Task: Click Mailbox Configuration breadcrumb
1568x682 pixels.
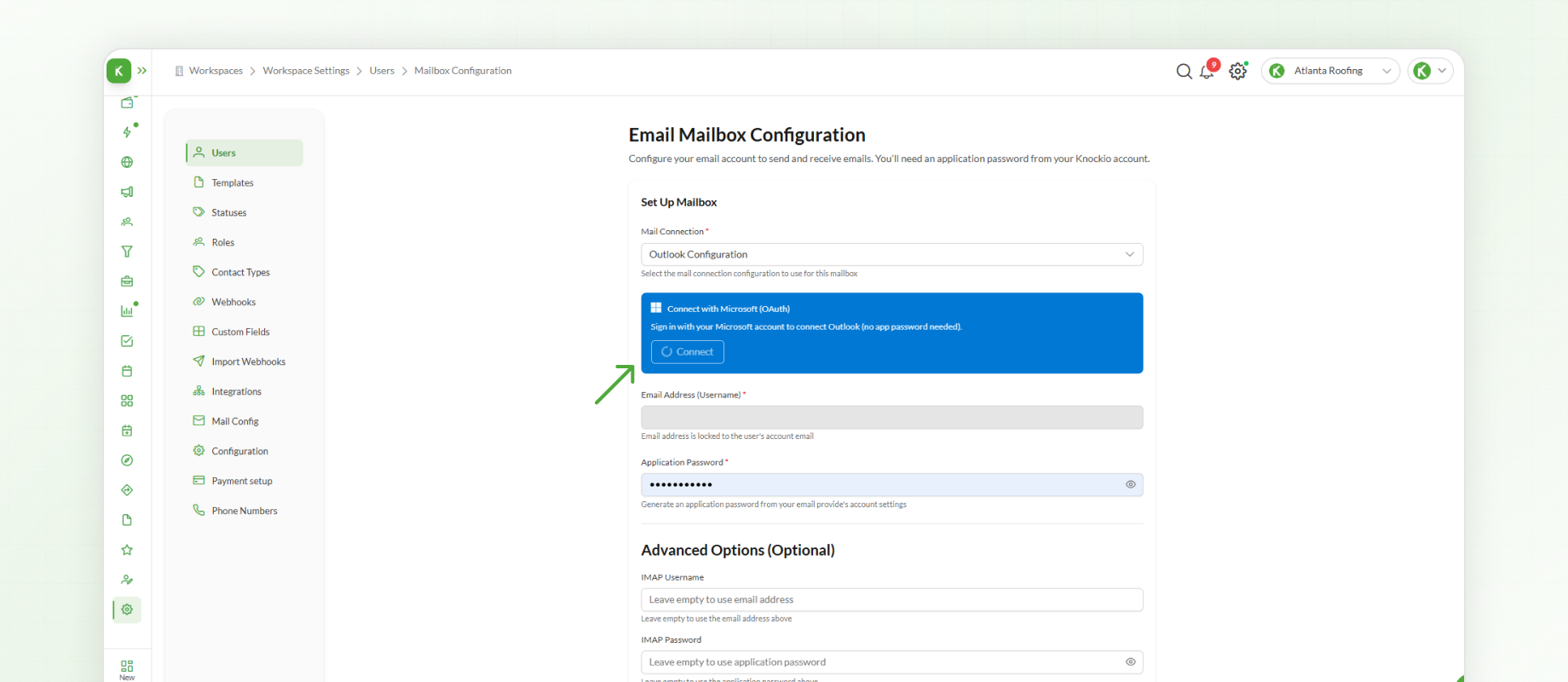Action: pos(463,71)
